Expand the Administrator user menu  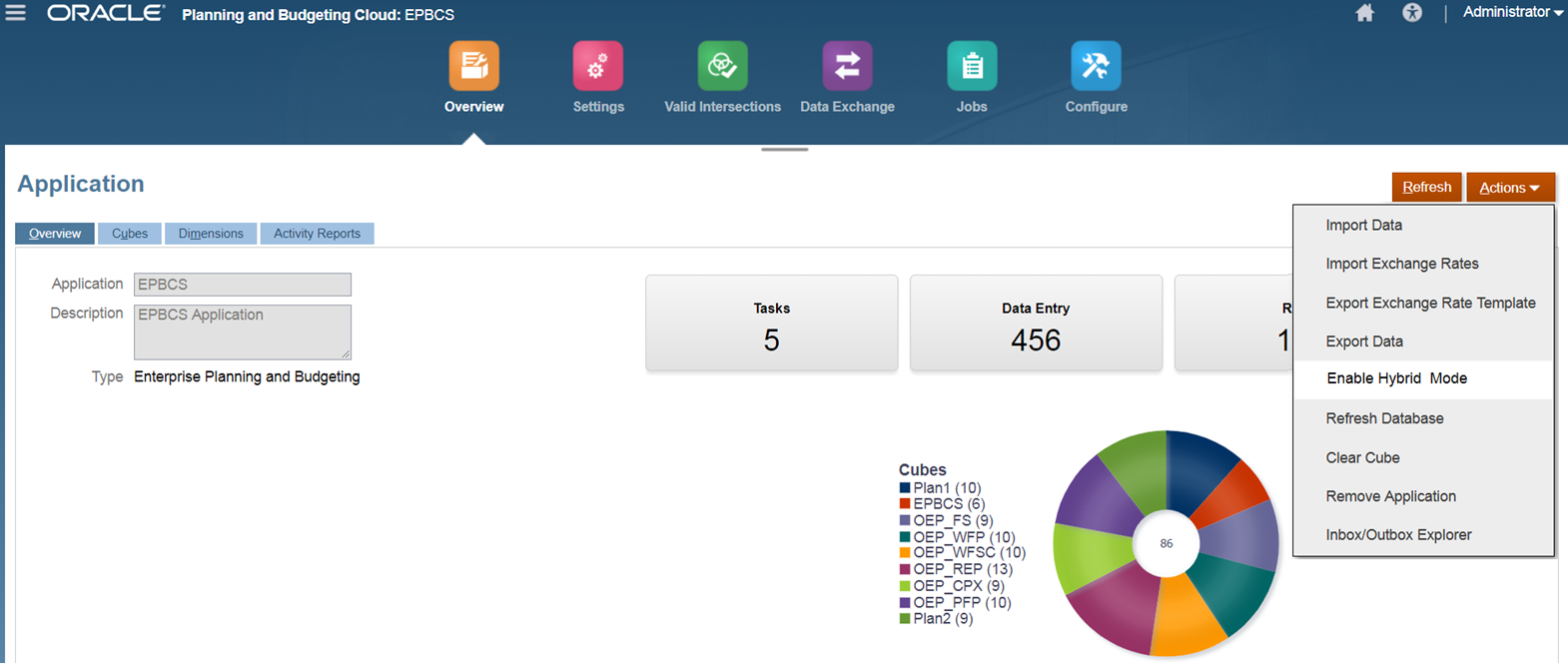coord(1512,13)
